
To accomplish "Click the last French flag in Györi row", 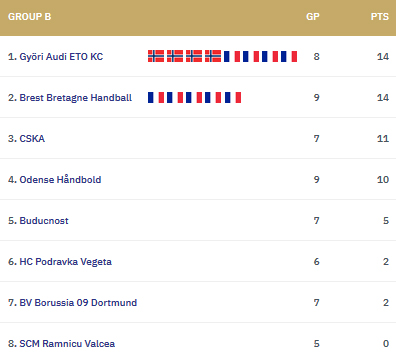I will 289,56.
